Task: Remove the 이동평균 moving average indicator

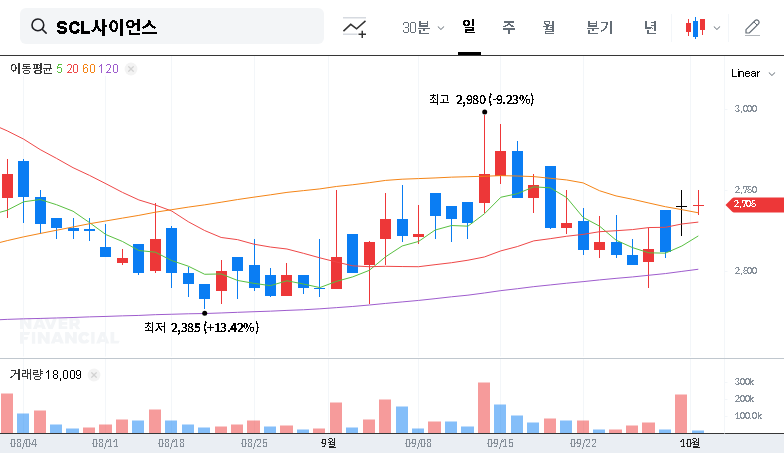Action: (132, 69)
